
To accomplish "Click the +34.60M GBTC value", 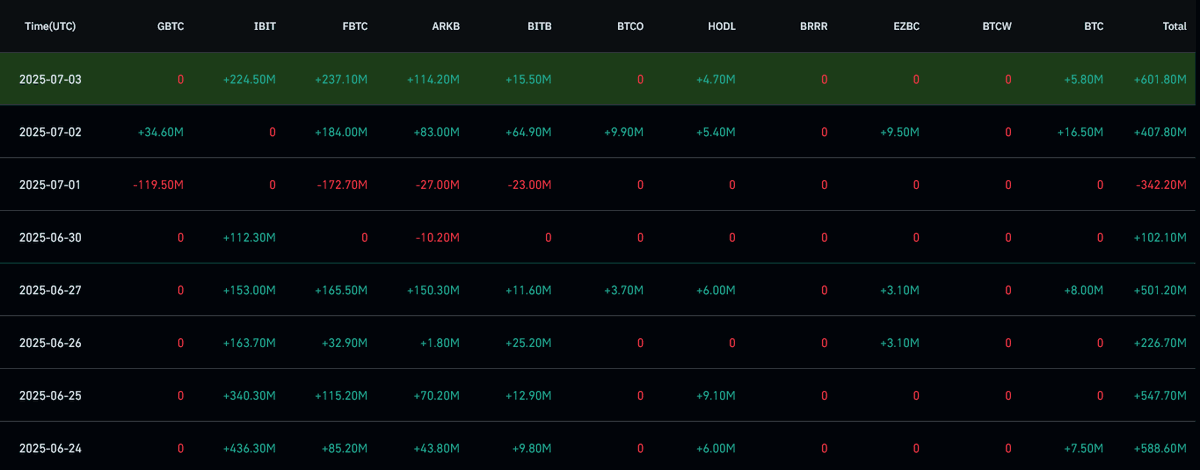I will click(160, 132).
